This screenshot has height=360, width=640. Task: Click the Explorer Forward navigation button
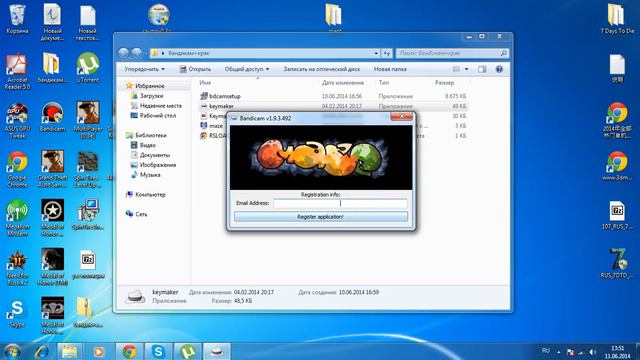coord(137,53)
